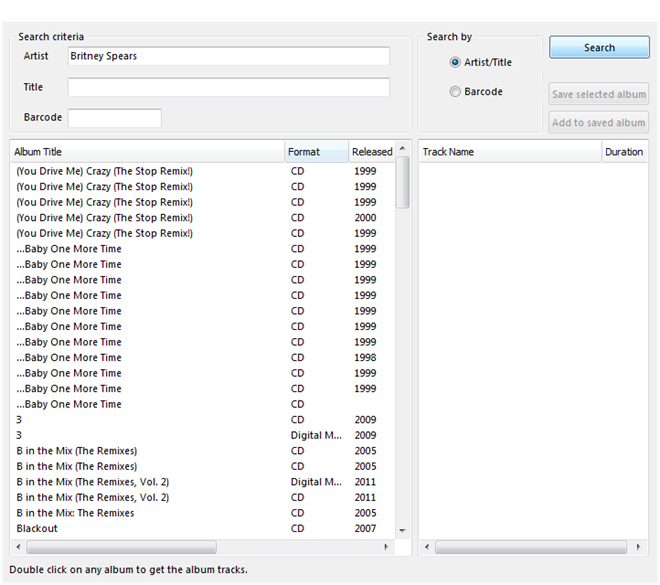
Task: Click the Save selected album button
Action: 599,94
